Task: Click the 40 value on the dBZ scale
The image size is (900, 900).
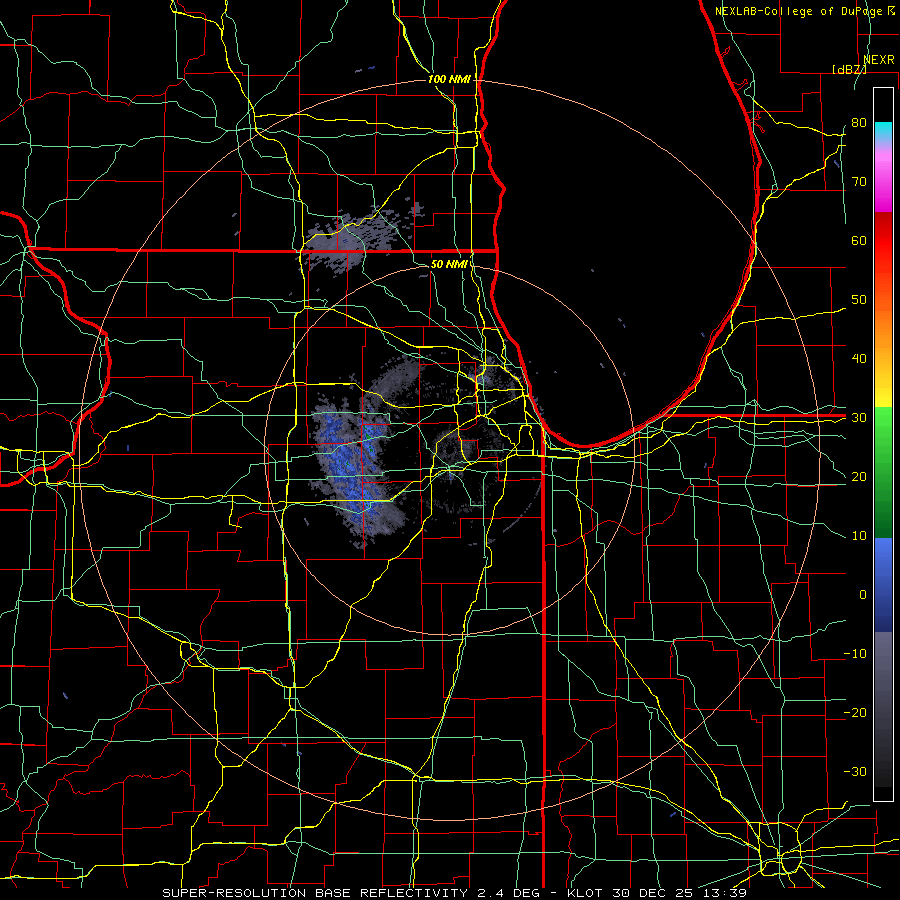Action: coord(859,359)
